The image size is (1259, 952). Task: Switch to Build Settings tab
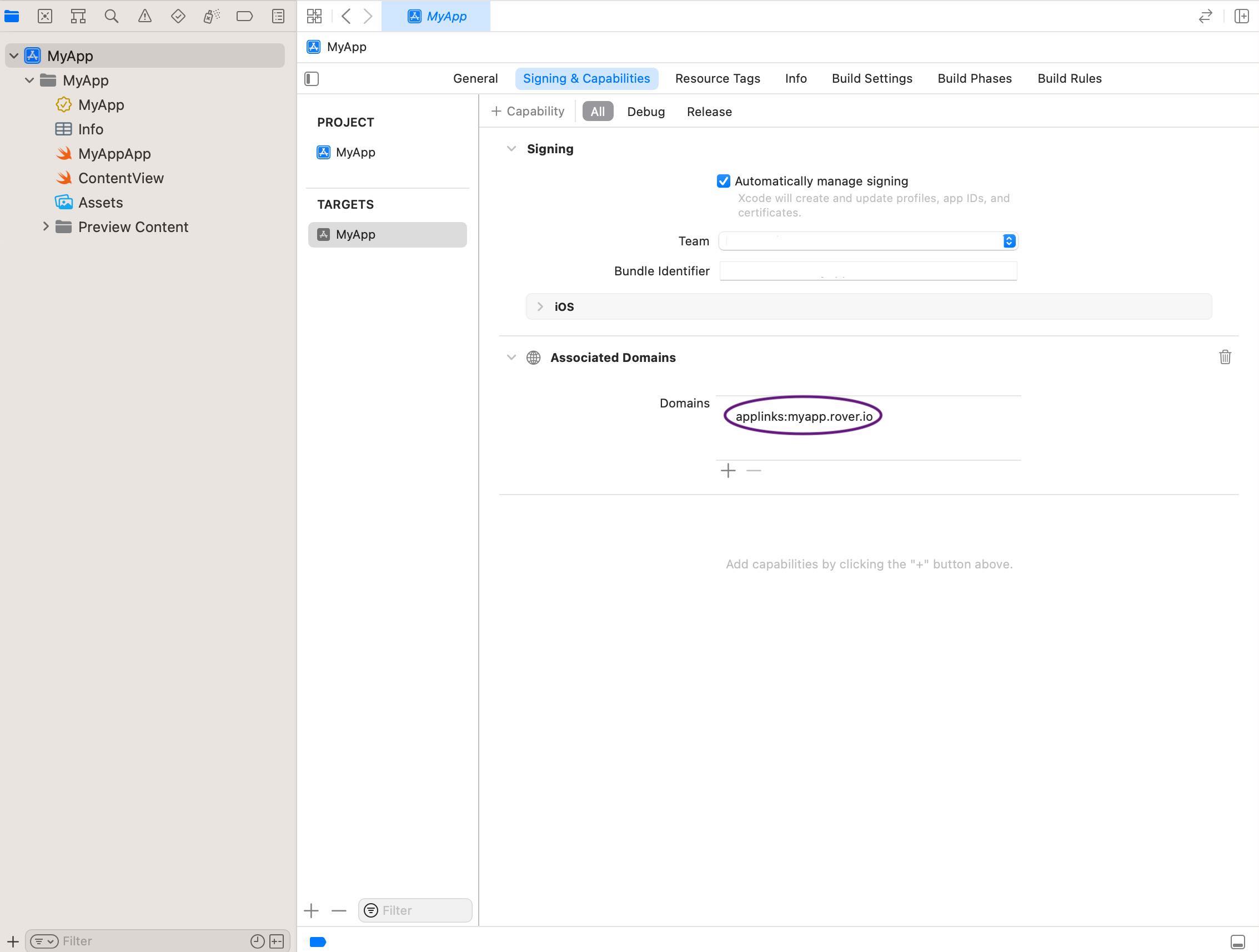871,78
